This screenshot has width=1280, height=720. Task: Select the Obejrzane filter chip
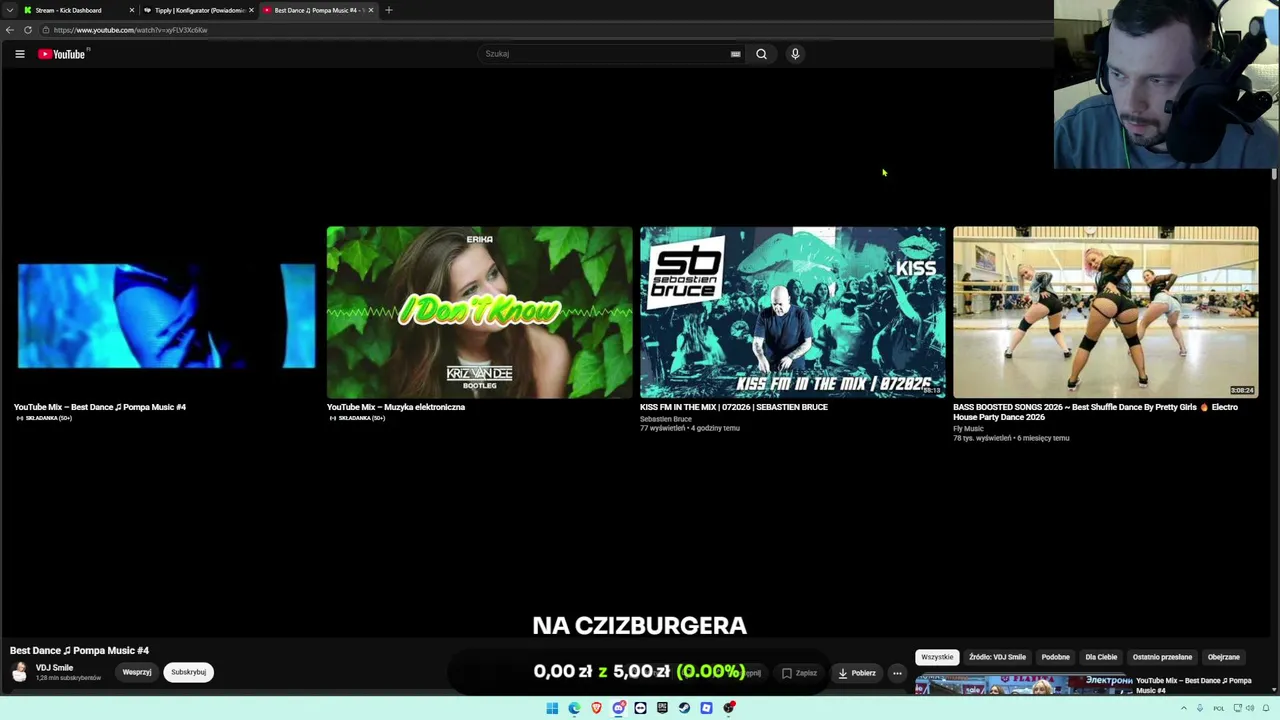pyautogui.click(x=1224, y=657)
